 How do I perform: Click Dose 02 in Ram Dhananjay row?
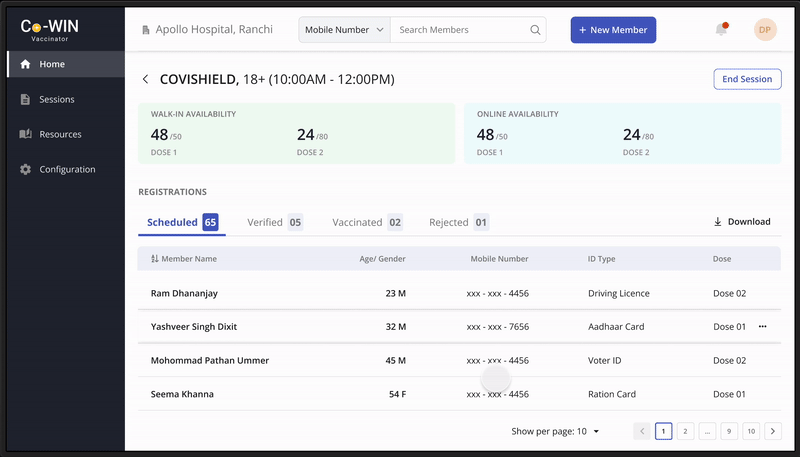[729, 293]
